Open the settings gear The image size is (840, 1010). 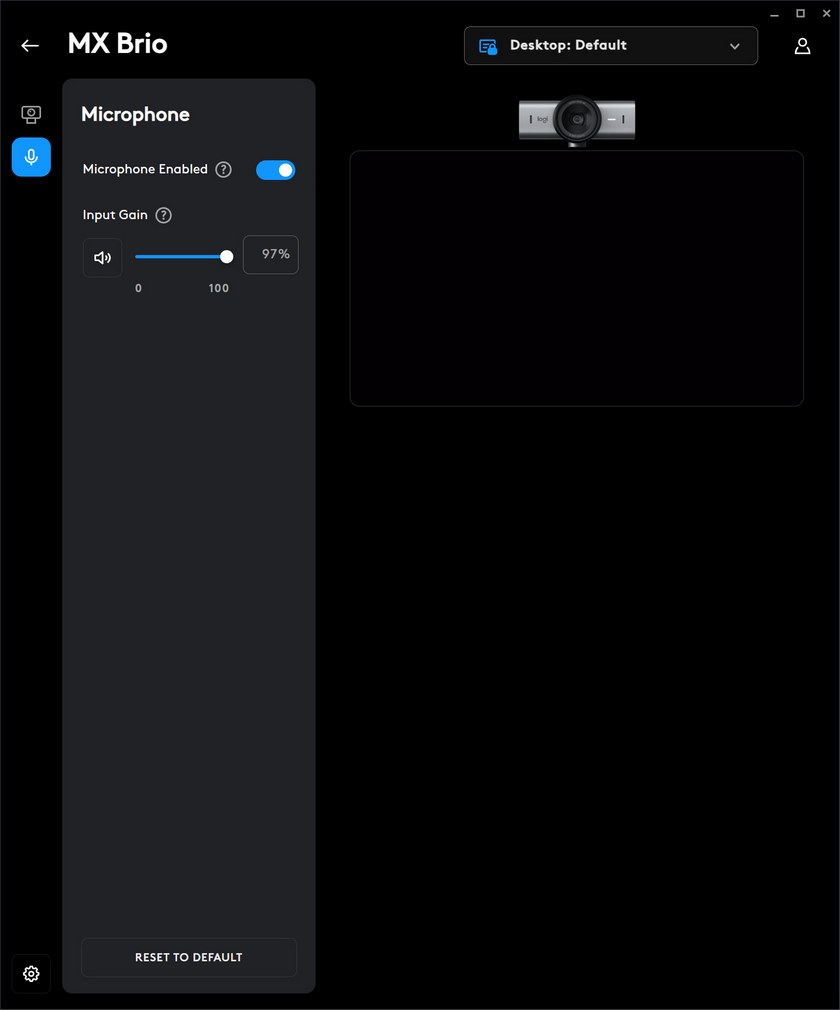tap(31, 973)
